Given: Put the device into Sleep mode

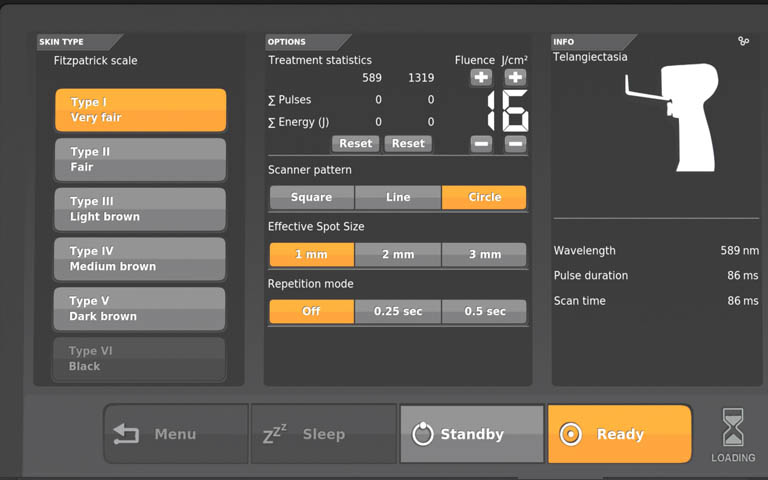Looking at the screenshot, I should [x=323, y=434].
